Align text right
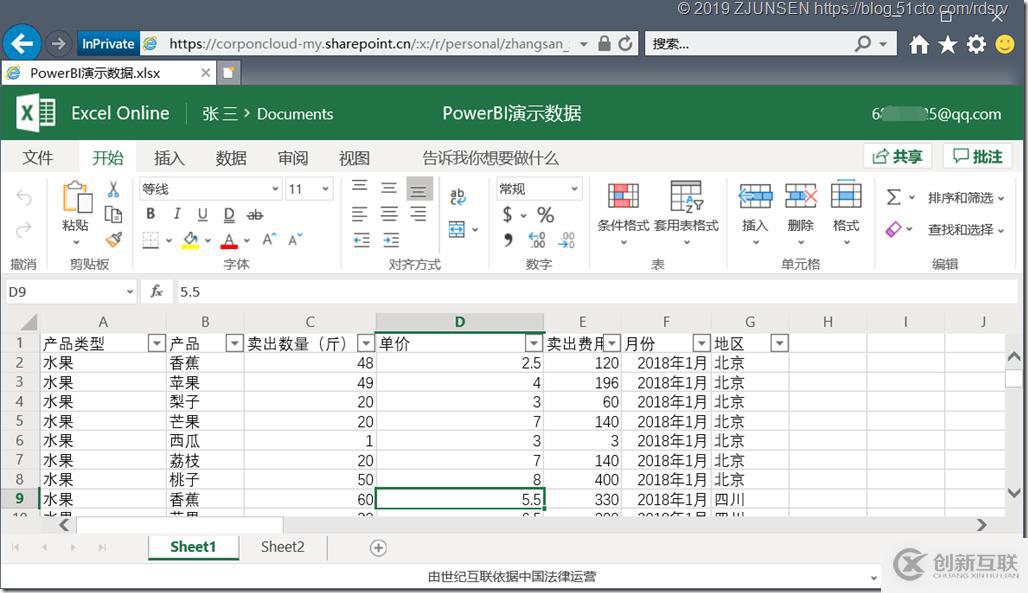This screenshot has height=593, width=1028. pyautogui.click(x=418, y=214)
